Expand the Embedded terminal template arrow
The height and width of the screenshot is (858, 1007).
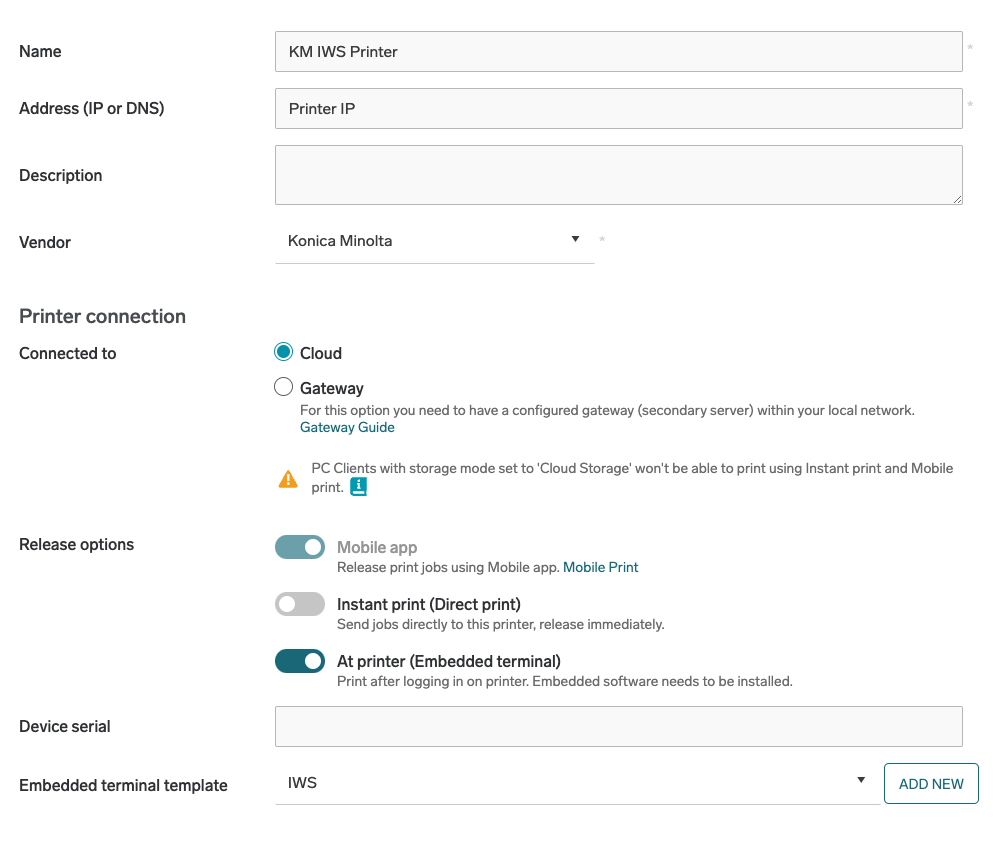click(861, 780)
